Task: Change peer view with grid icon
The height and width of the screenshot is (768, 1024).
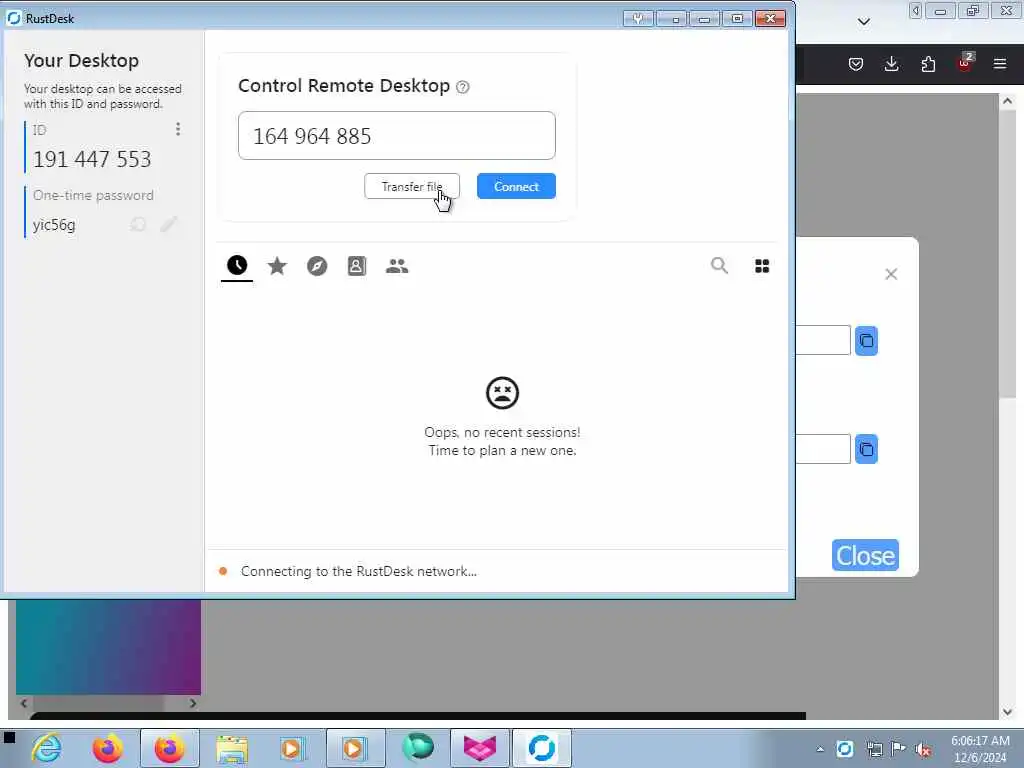Action: tap(761, 266)
